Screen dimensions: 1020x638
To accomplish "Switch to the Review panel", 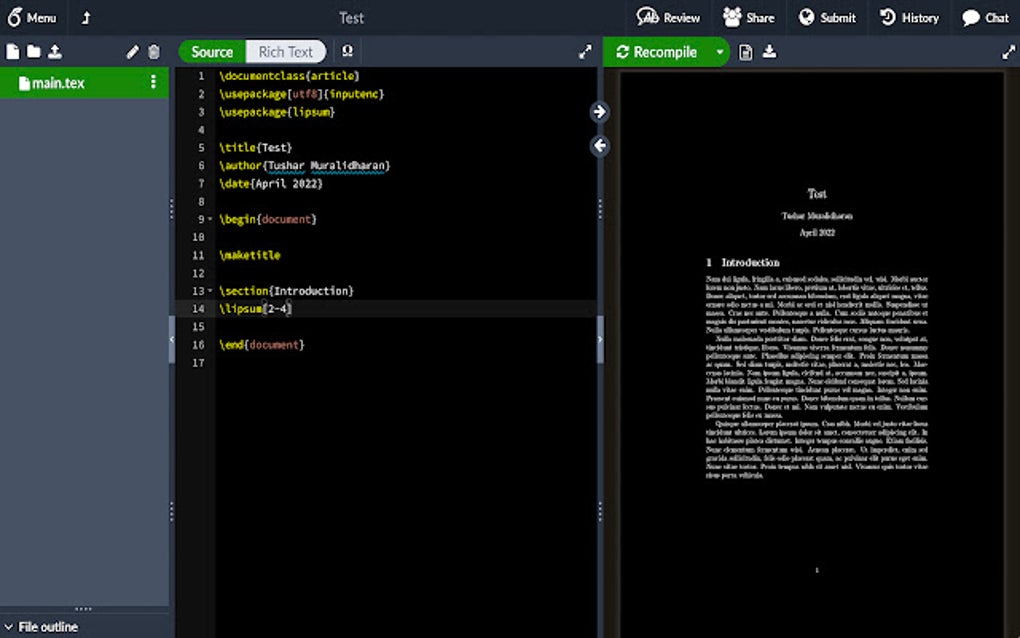I will pos(668,17).
